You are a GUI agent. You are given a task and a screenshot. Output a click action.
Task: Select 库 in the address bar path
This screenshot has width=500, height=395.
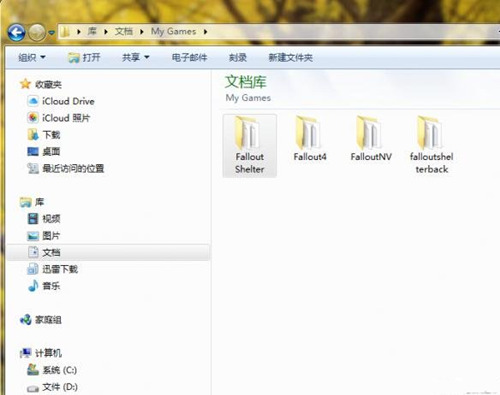coord(92,31)
